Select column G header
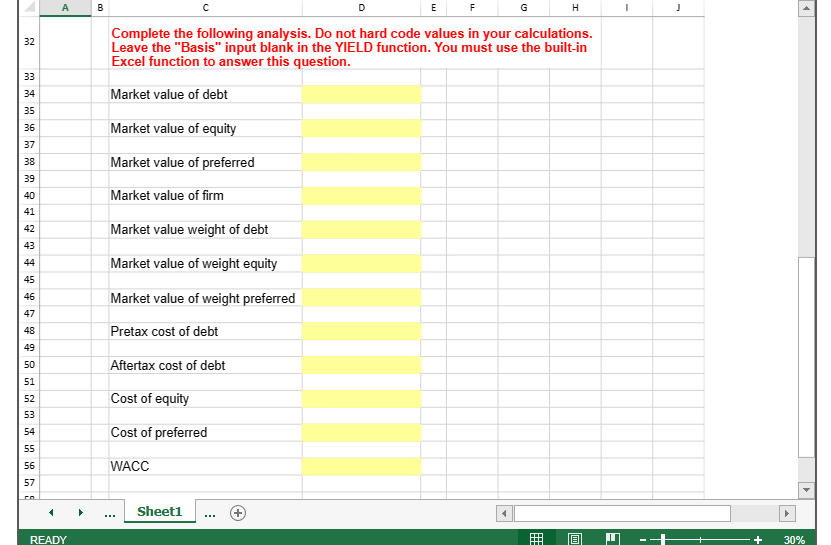This screenshot has height=545, width=831. pos(524,8)
